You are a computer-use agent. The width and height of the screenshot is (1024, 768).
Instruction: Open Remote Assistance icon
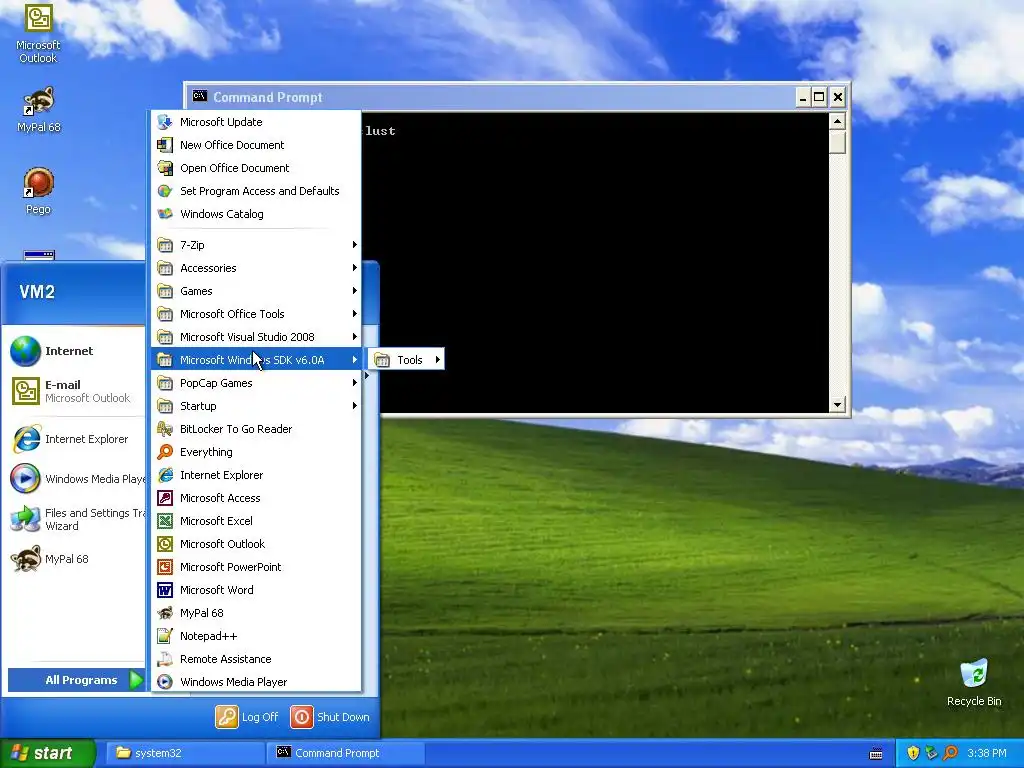click(165, 659)
